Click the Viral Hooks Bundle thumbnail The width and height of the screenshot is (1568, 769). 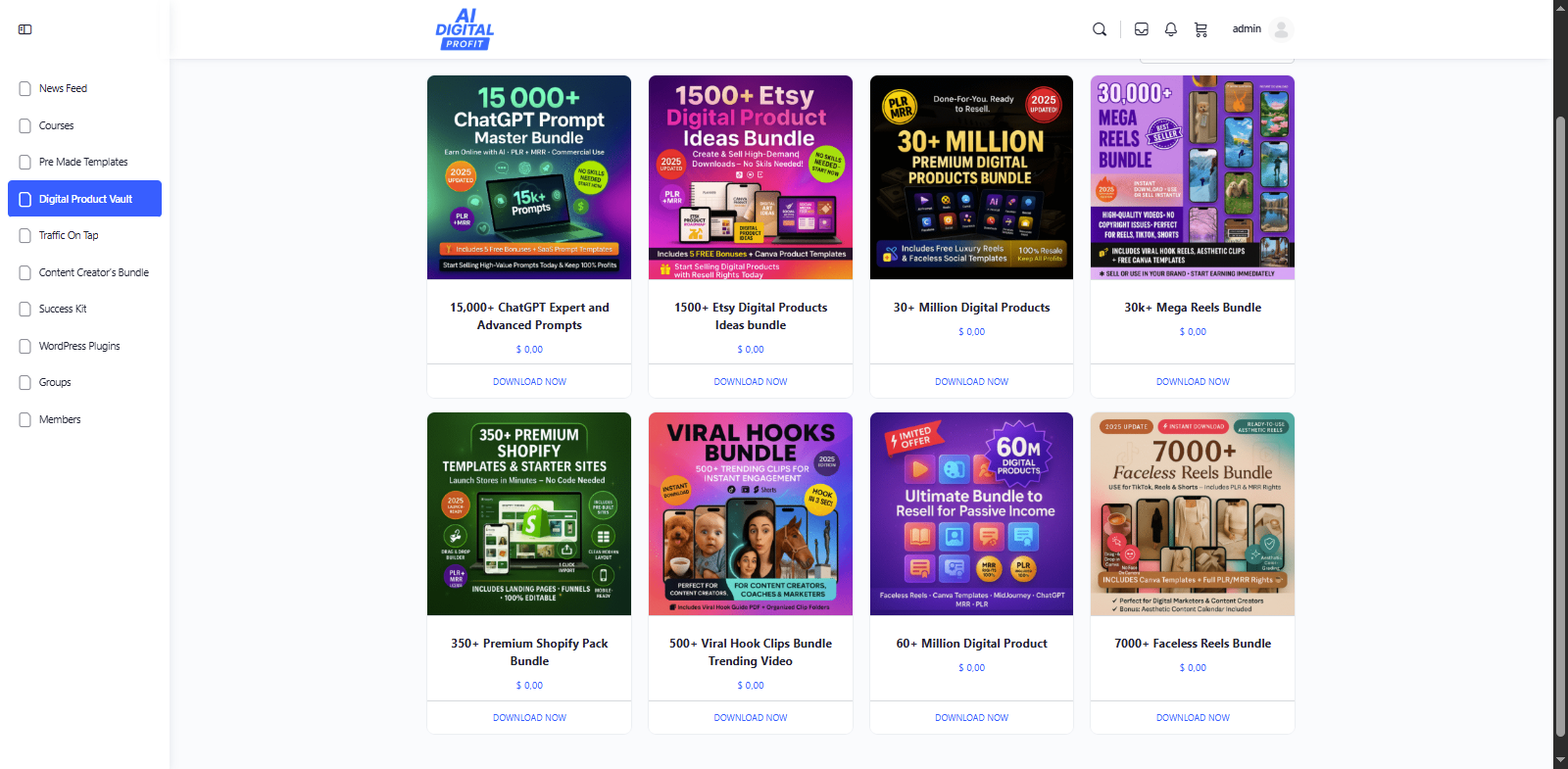click(x=751, y=514)
